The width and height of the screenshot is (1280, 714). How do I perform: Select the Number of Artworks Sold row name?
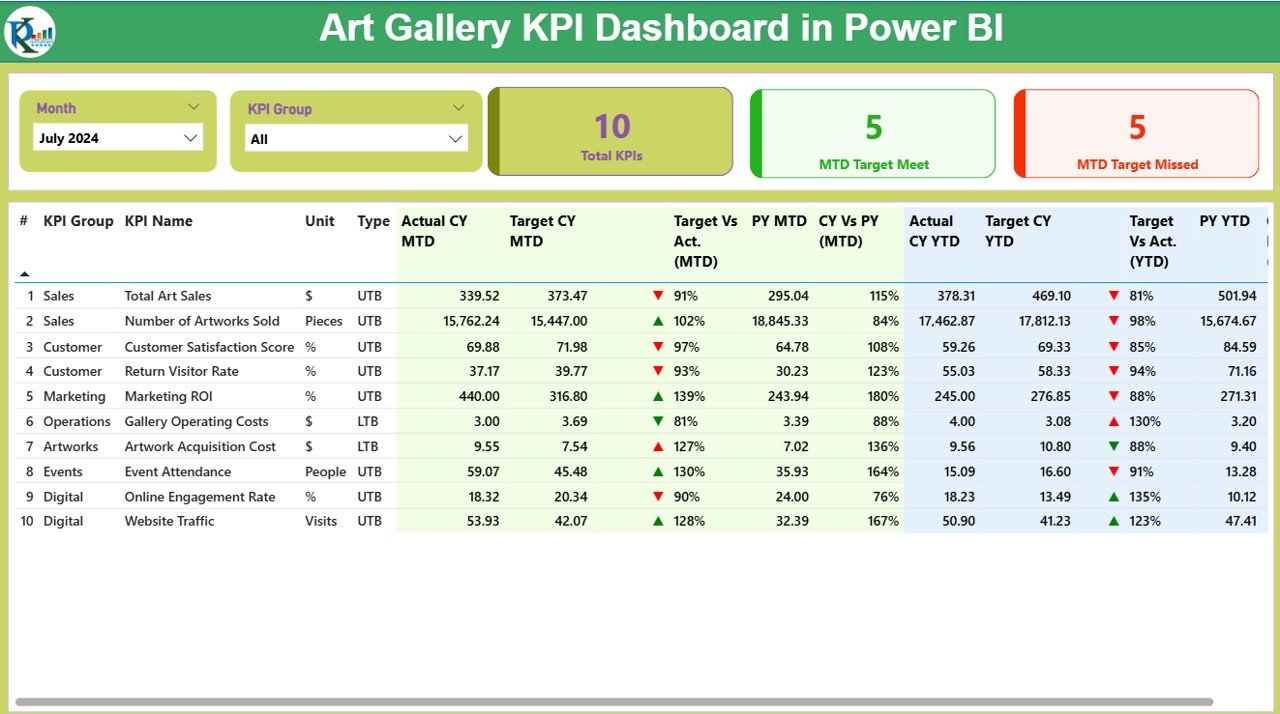(202, 321)
